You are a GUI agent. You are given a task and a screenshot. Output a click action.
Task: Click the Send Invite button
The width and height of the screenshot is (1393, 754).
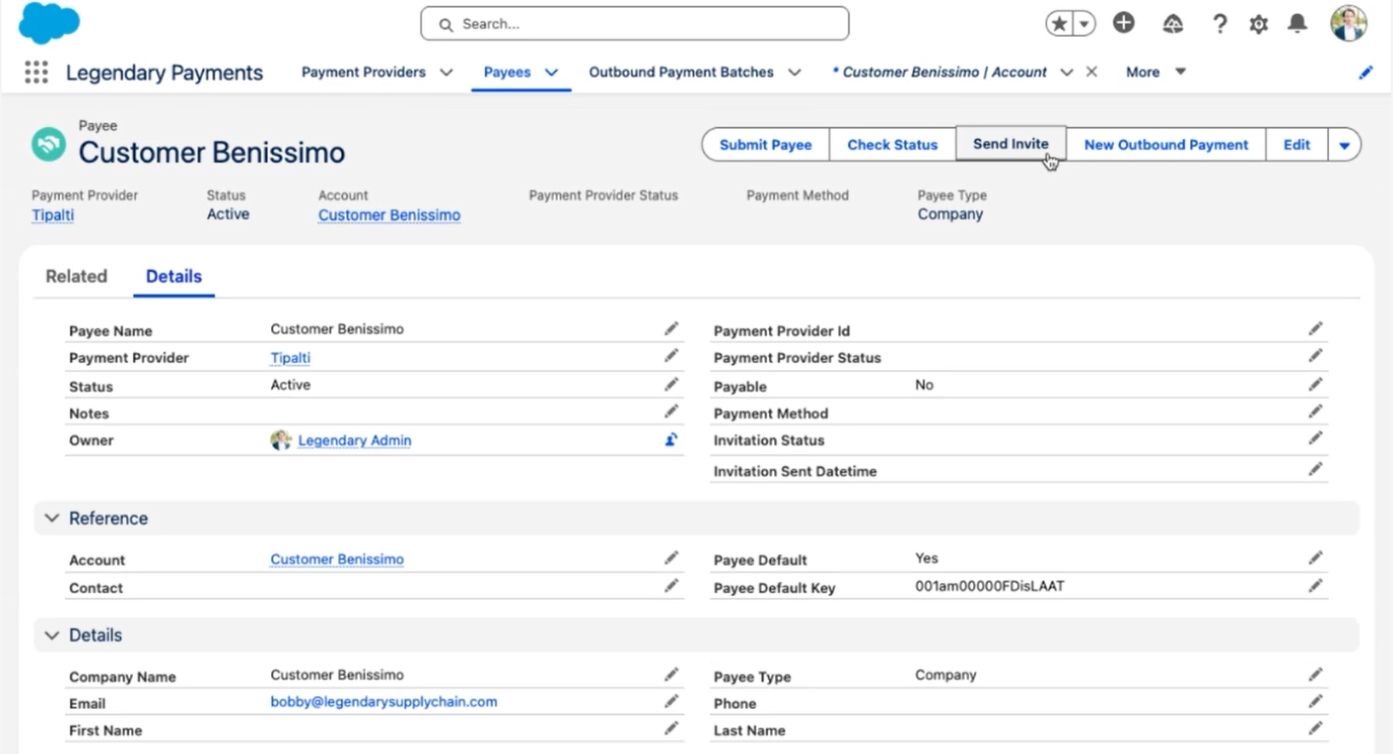click(x=1010, y=144)
